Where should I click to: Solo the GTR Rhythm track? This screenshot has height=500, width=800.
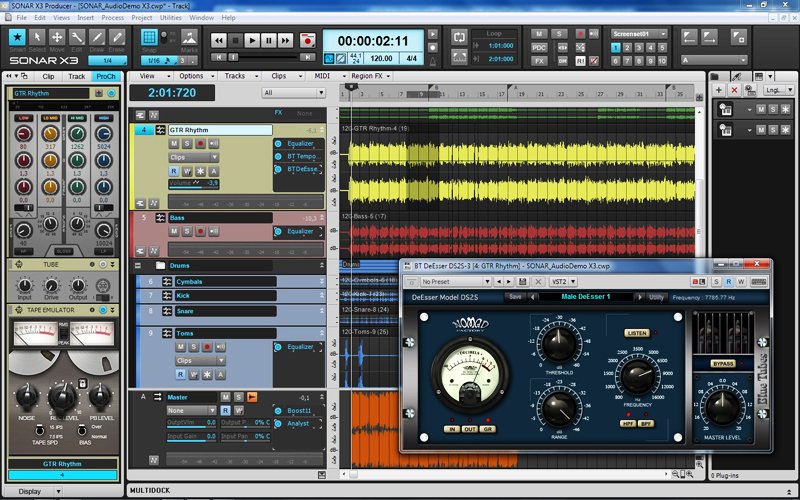(x=187, y=144)
